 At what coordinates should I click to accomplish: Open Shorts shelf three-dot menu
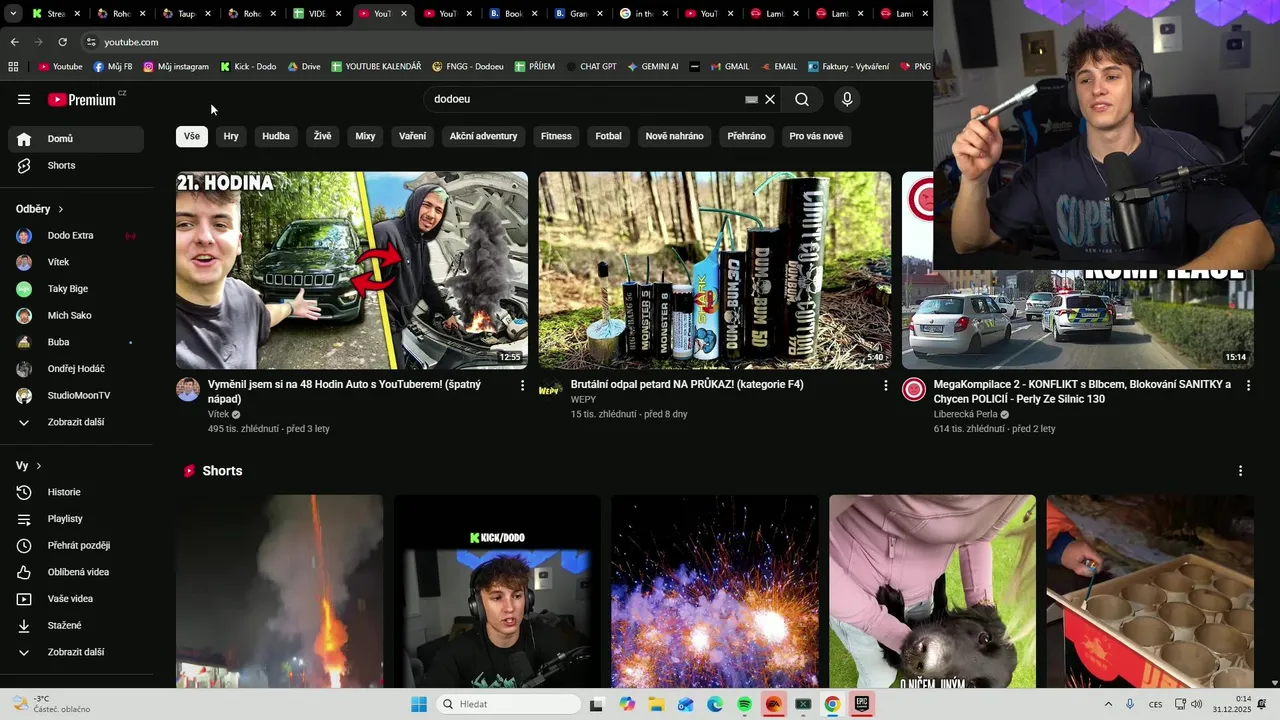pos(1240,471)
